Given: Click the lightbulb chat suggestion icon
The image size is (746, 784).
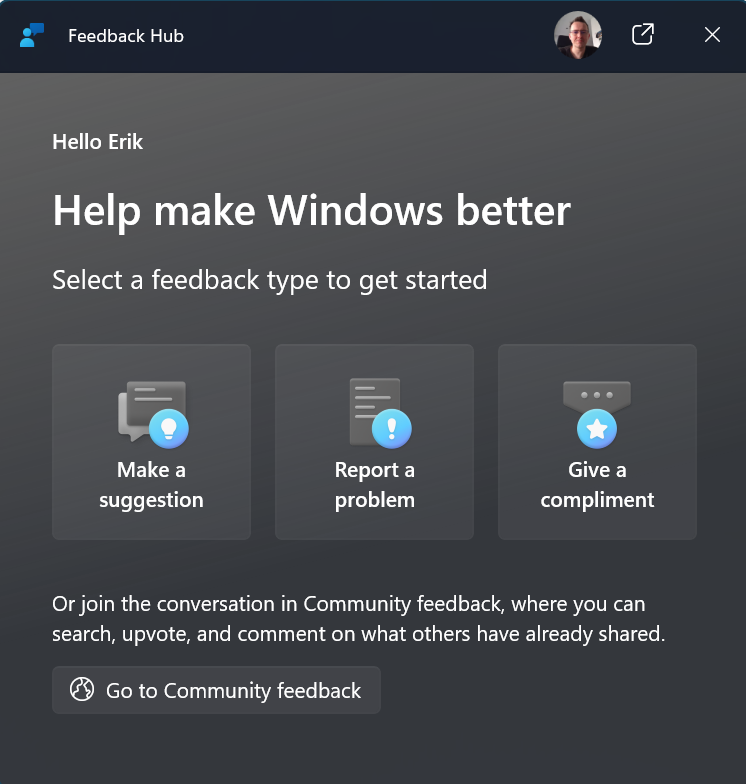Looking at the screenshot, I should pyautogui.click(x=153, y=412).
